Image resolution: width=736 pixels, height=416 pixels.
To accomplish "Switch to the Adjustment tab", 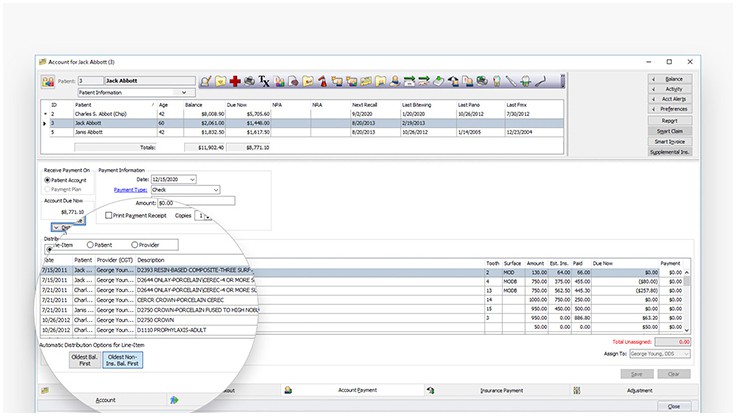I will 639,390.
